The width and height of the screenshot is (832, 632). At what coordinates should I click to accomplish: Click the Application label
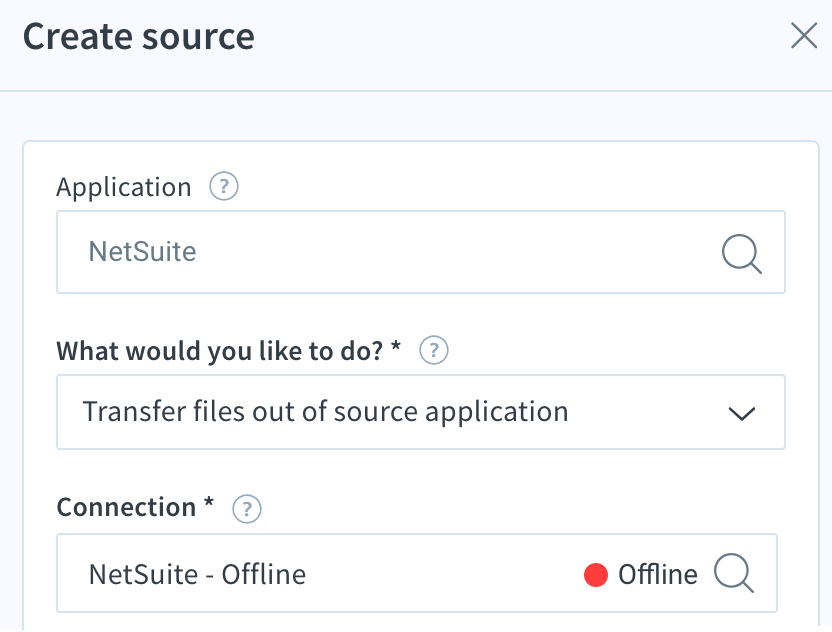pyautogui.click(x=124, y=187)
